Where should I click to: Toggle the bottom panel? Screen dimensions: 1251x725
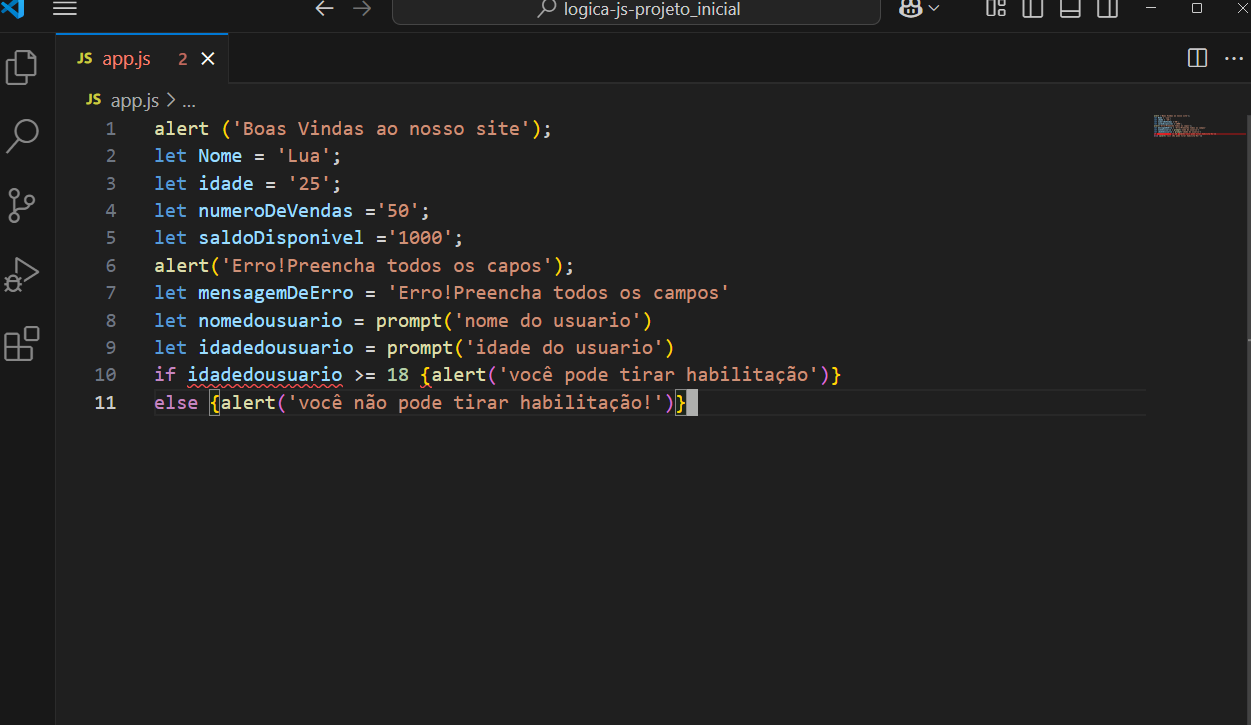pos(1070,8)
